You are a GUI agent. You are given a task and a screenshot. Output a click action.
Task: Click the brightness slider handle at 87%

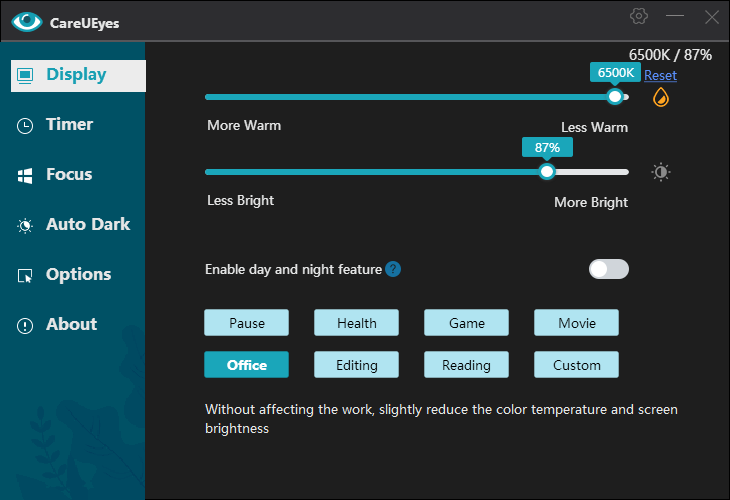click(x=547, y=172)
